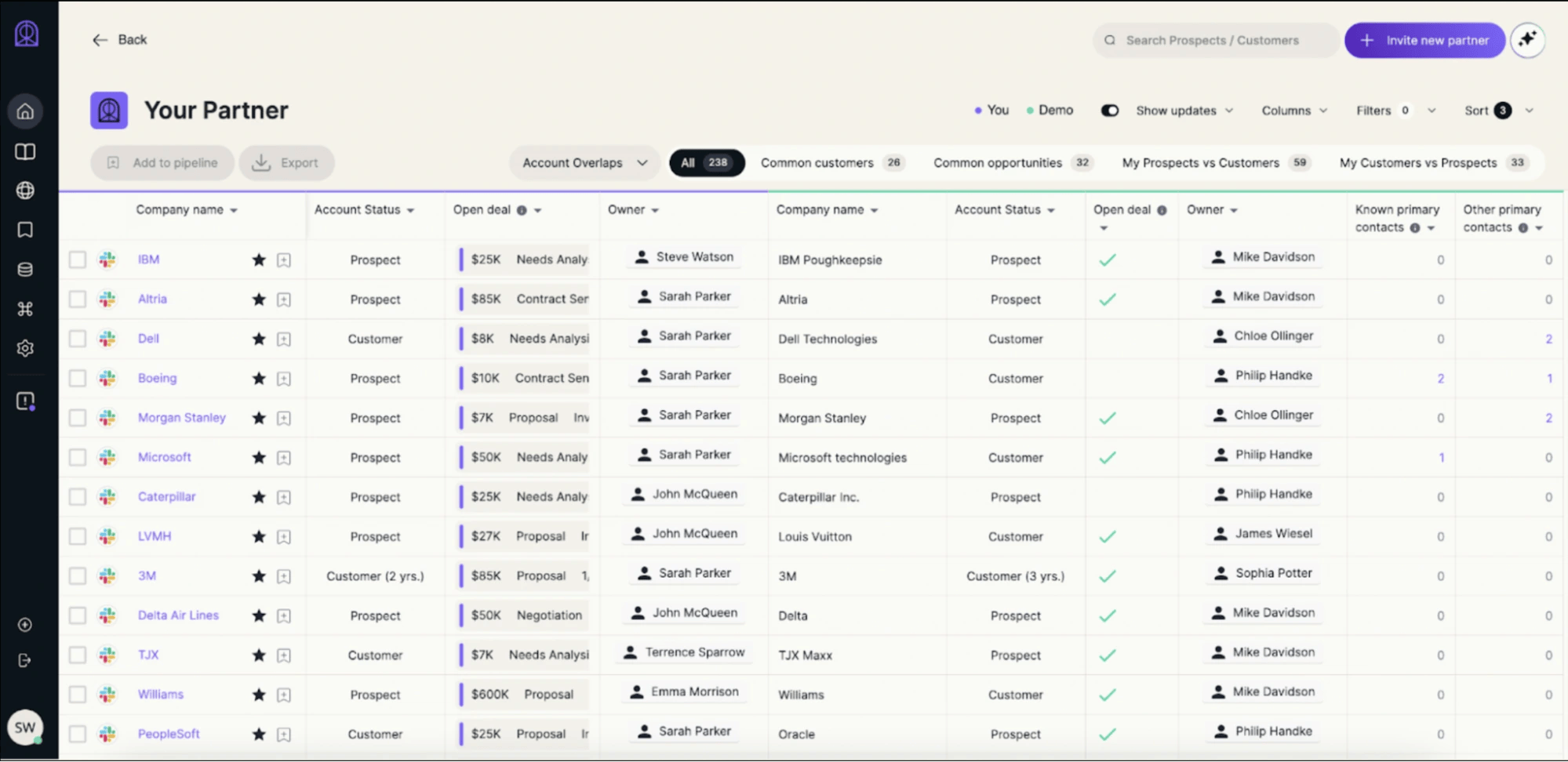Sort by left Company name column arrow
Screen dimensions: 1568x762
[x=234, y=211]
